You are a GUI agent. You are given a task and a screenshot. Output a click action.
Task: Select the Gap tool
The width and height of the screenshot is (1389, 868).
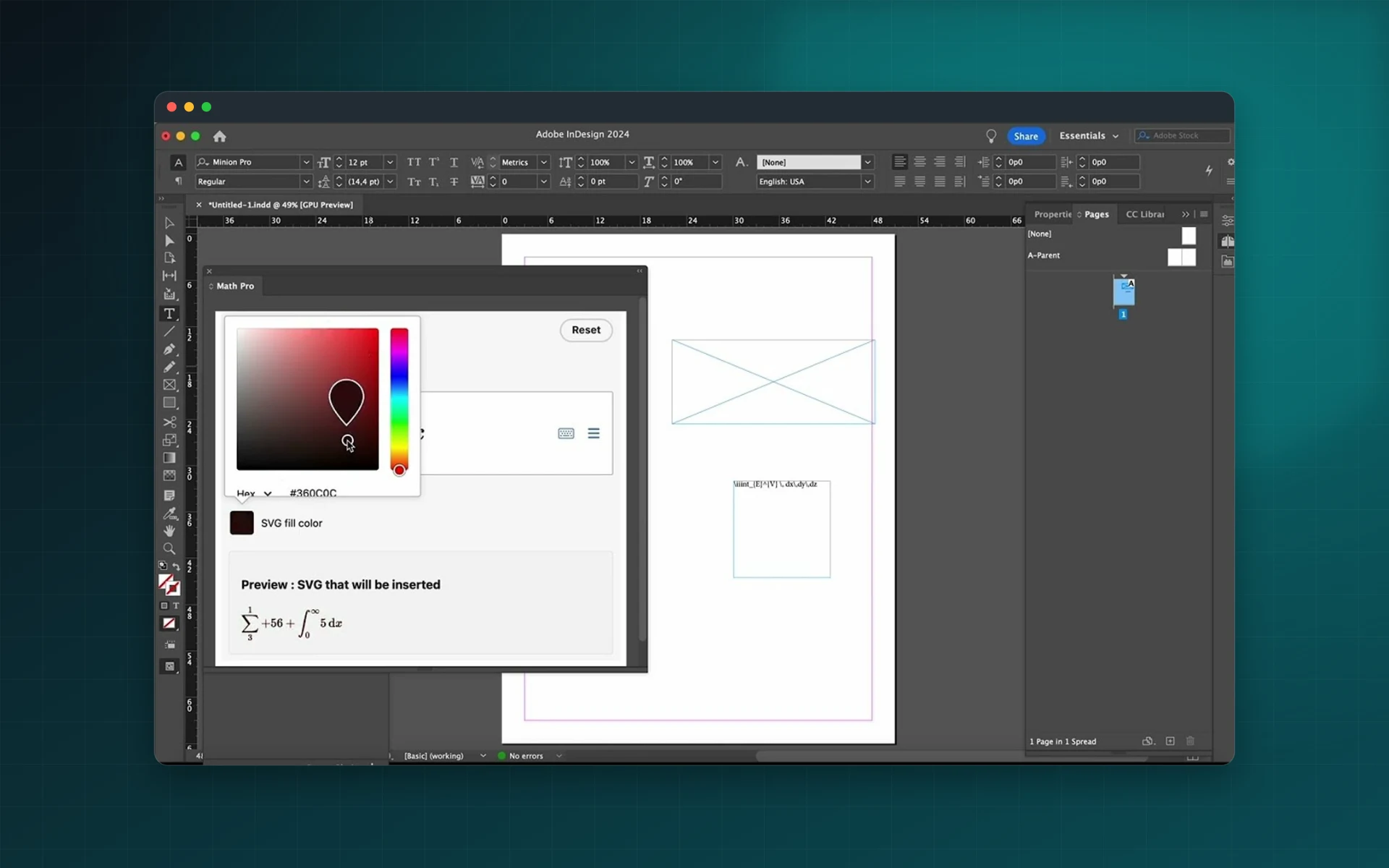click(169, 276)
